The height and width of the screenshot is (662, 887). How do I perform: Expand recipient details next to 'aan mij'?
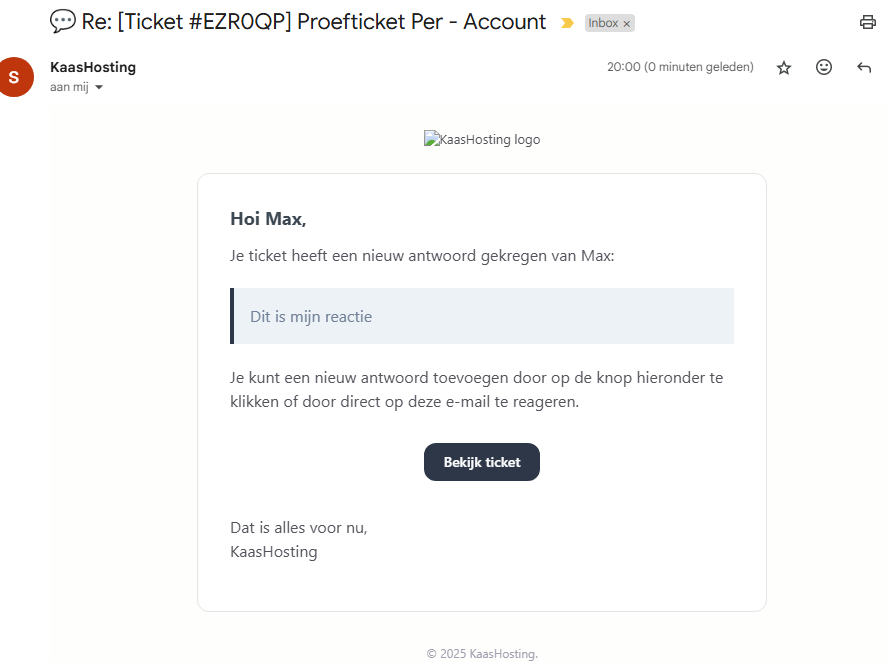pos(99,88)
